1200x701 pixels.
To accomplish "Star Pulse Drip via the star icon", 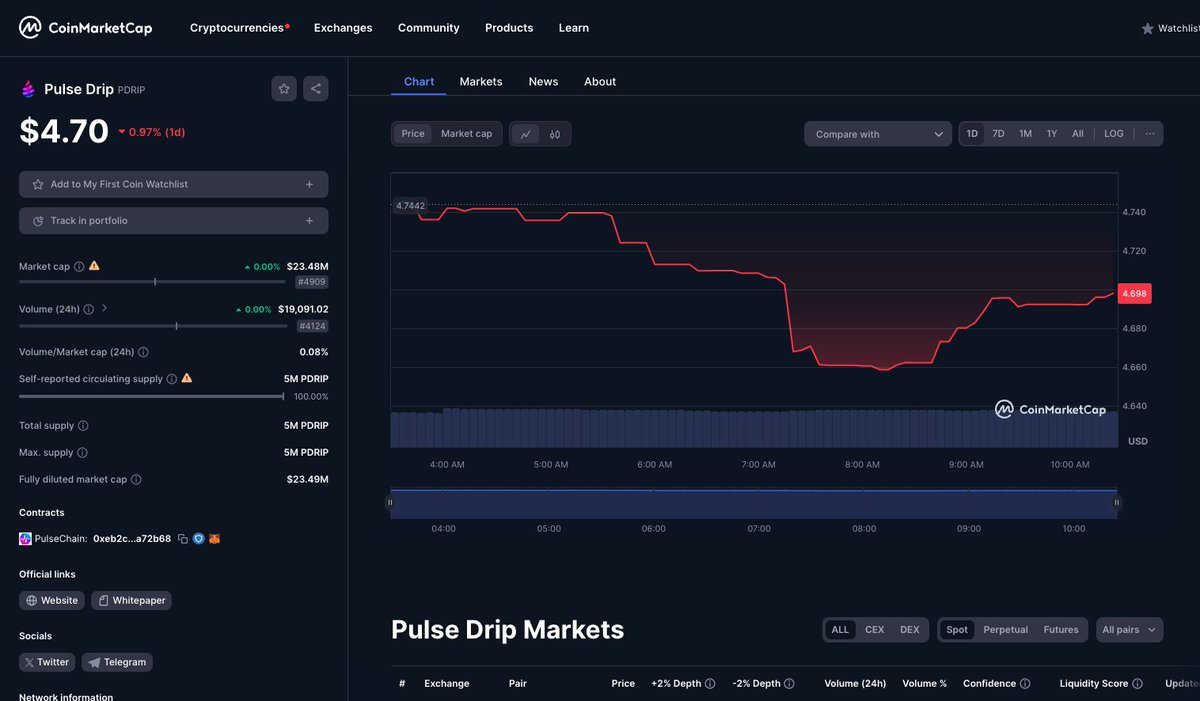I will click(x=283, y=88).
